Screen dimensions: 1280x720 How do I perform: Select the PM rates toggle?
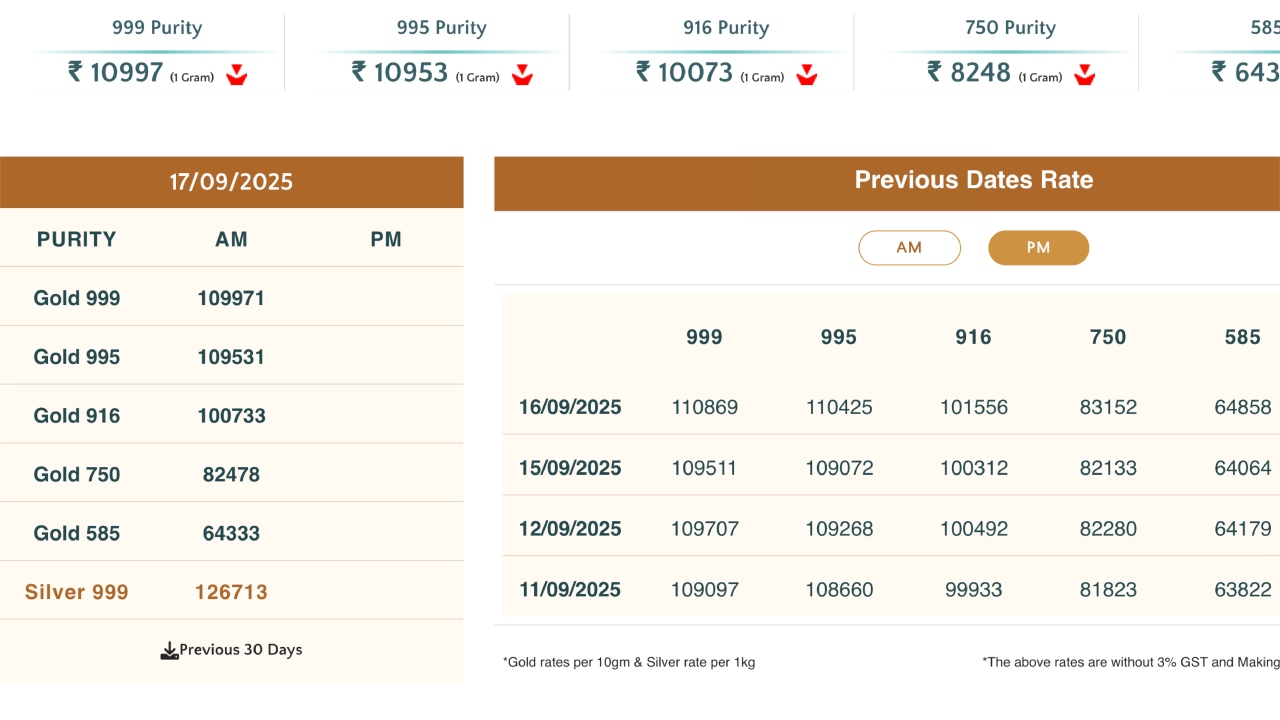[x=1038, y=248]
